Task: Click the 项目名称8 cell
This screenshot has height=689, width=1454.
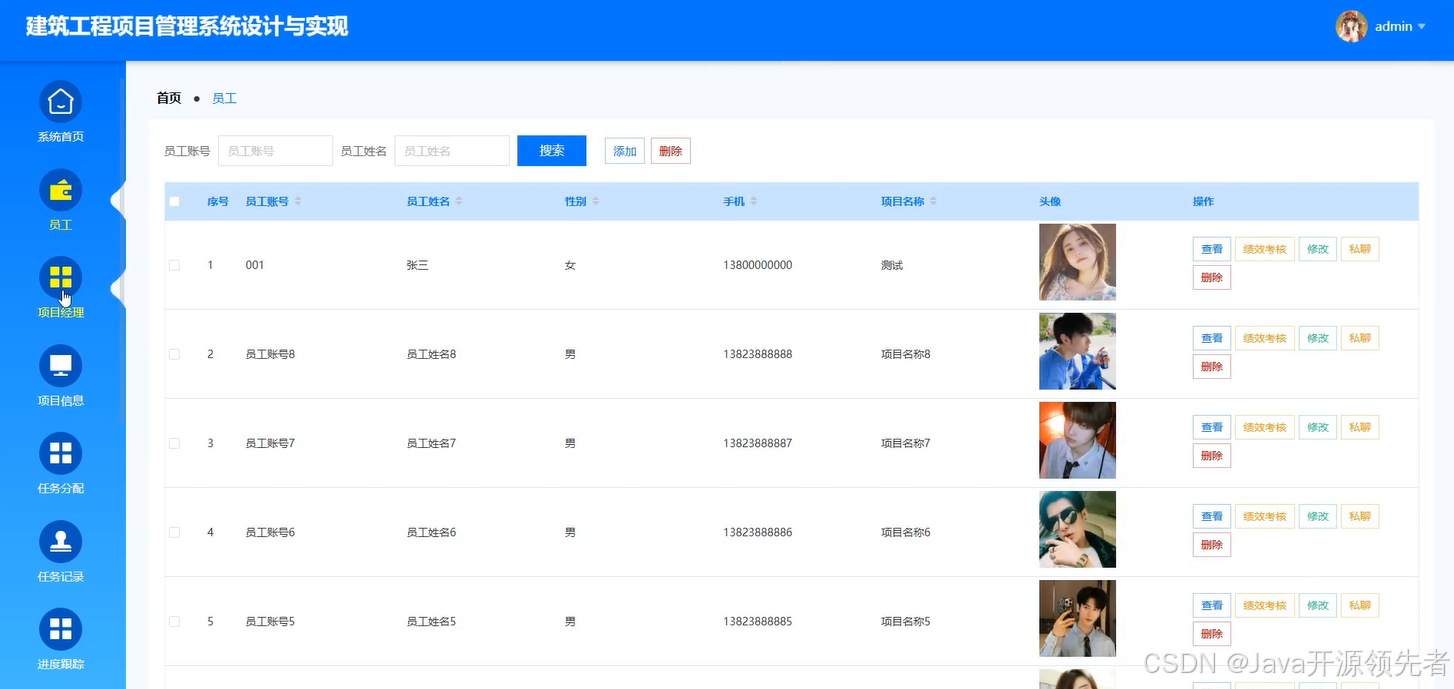Action: point(906,354)
